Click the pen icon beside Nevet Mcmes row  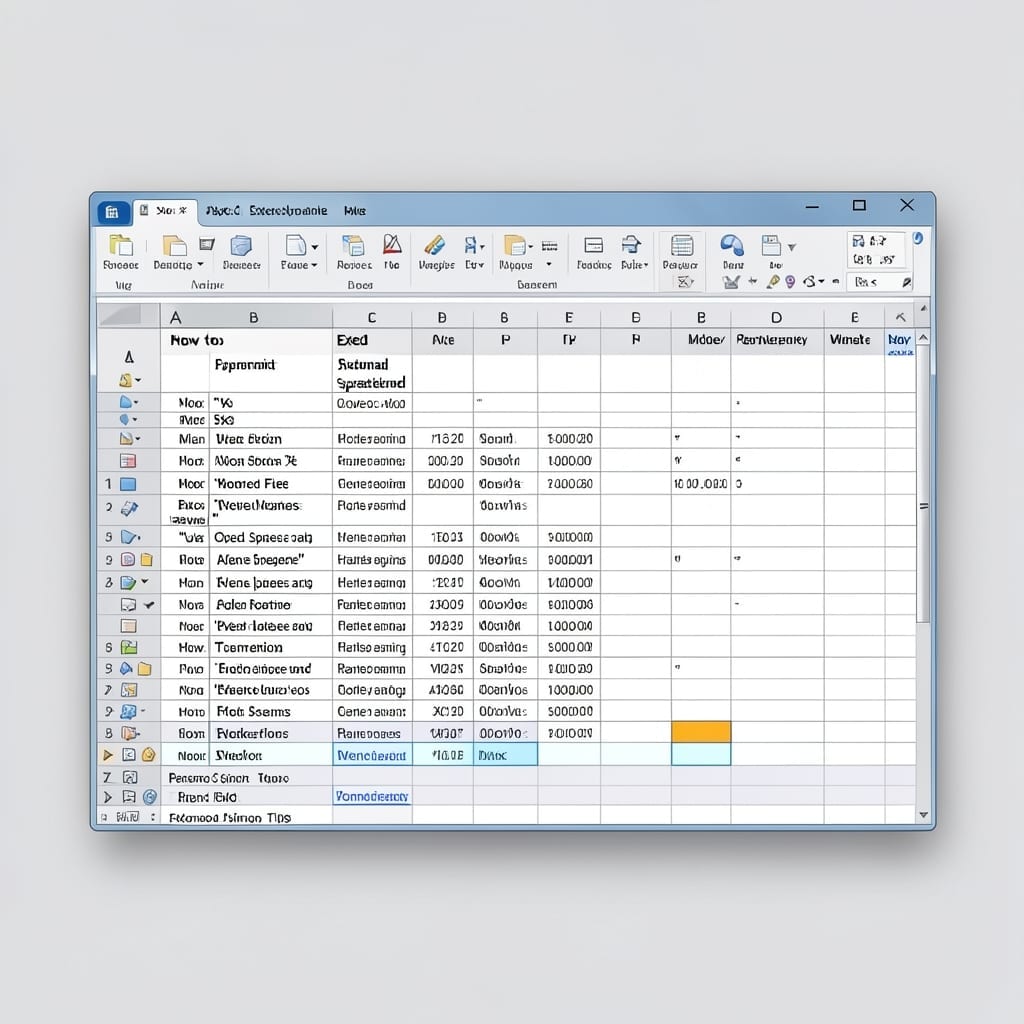129,509
